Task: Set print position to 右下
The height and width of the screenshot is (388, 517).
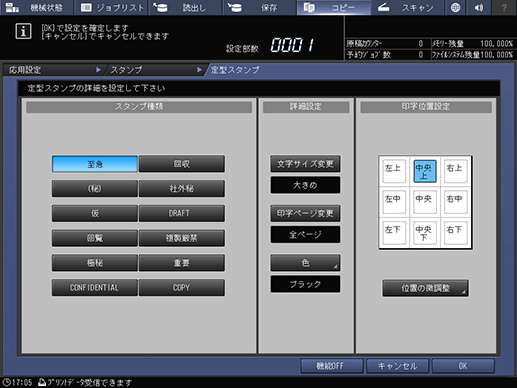Action: tap(456, 233)
